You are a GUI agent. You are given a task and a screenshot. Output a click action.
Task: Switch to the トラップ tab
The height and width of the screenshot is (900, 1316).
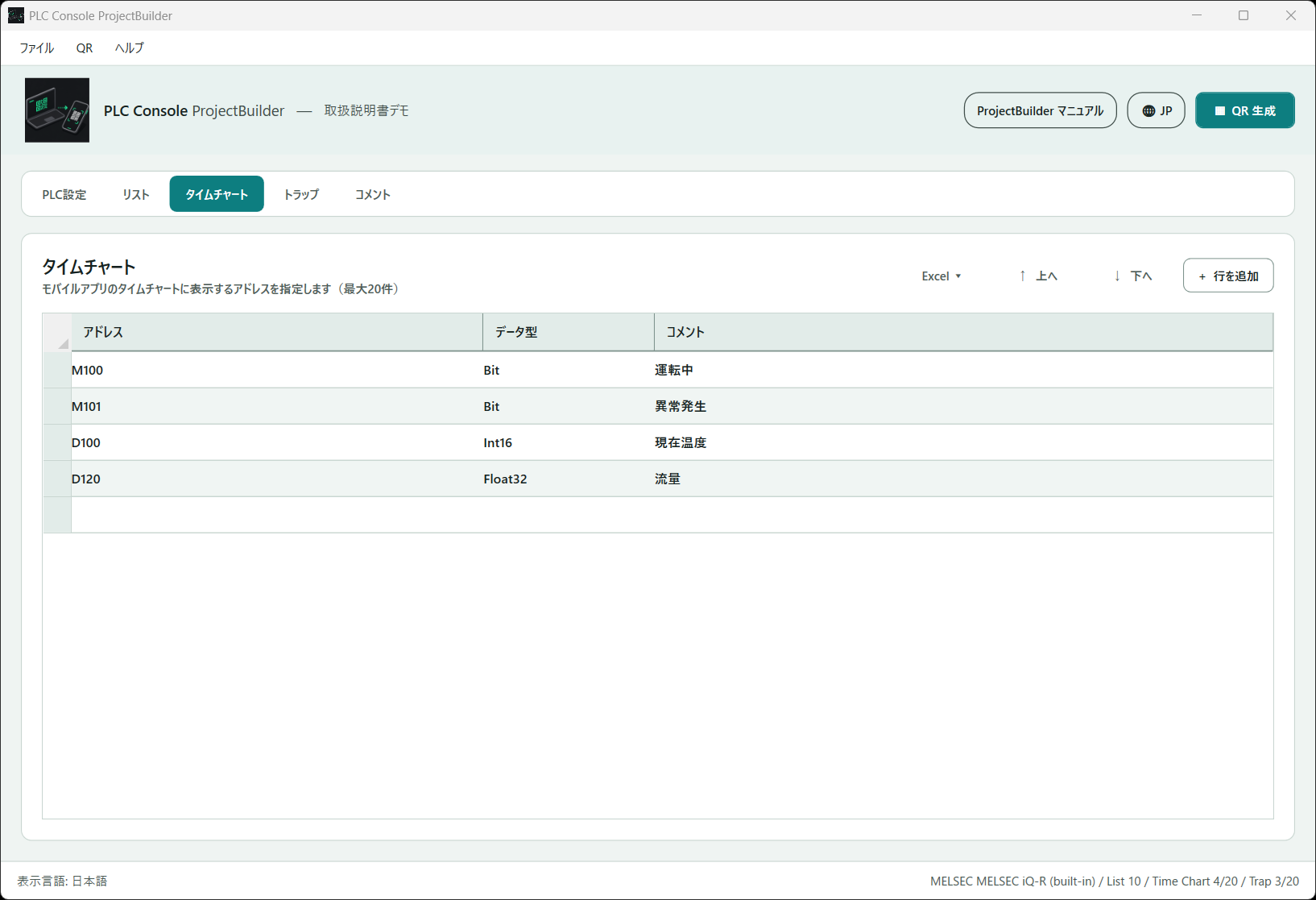click(x=301, y=194)
